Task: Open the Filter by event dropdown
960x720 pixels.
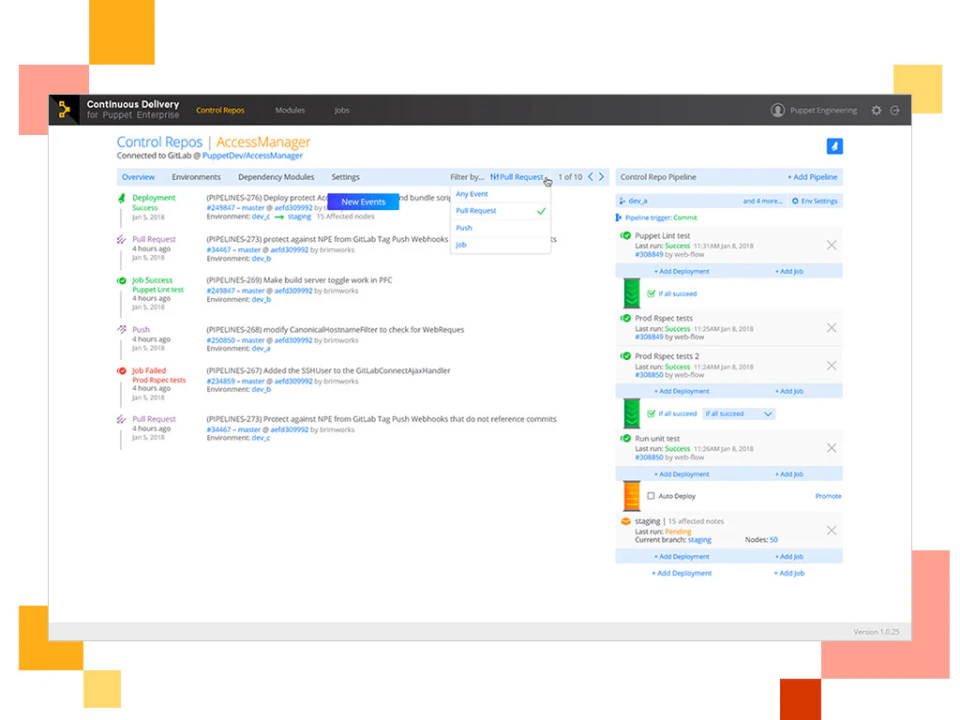Action: click(517, 177)
